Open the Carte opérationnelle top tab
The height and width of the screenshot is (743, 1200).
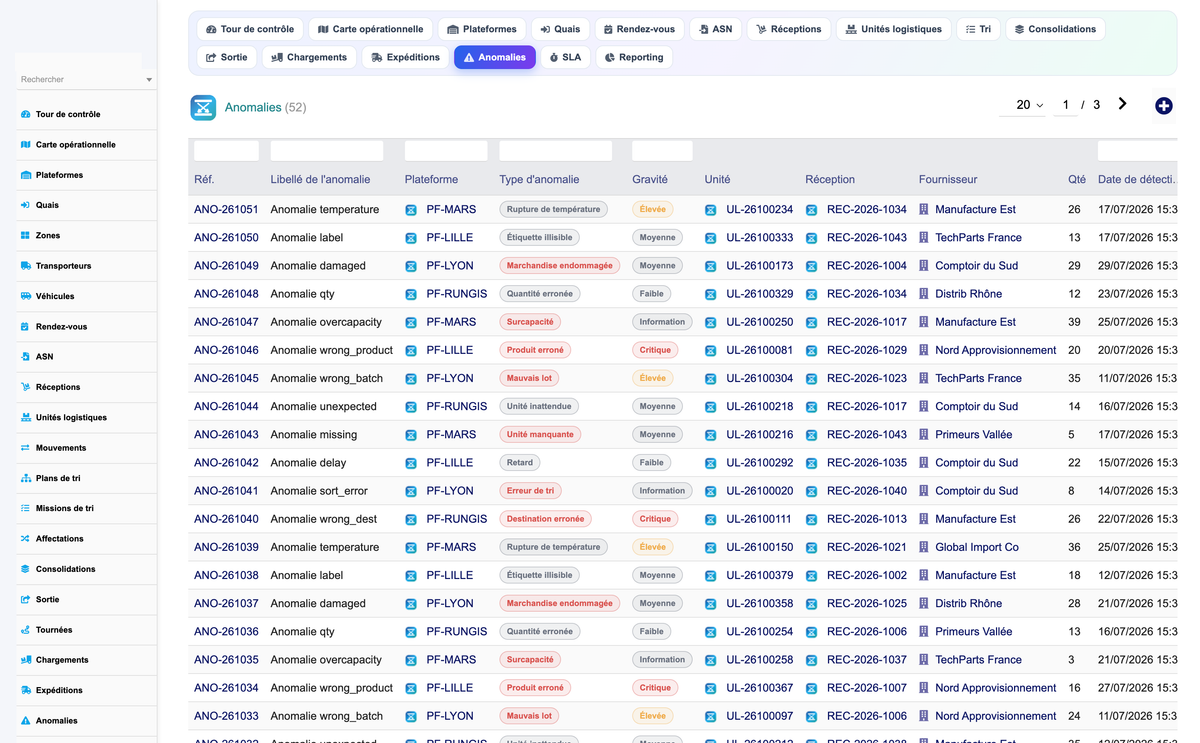(x=370, y=29)
